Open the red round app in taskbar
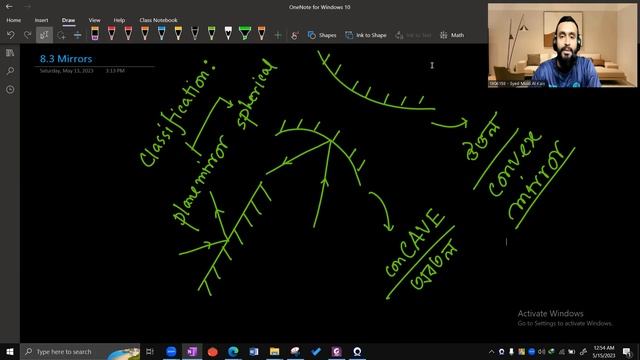Image resolution: width=640 pixels, height=360 pixels. click(x=213, y=351)
